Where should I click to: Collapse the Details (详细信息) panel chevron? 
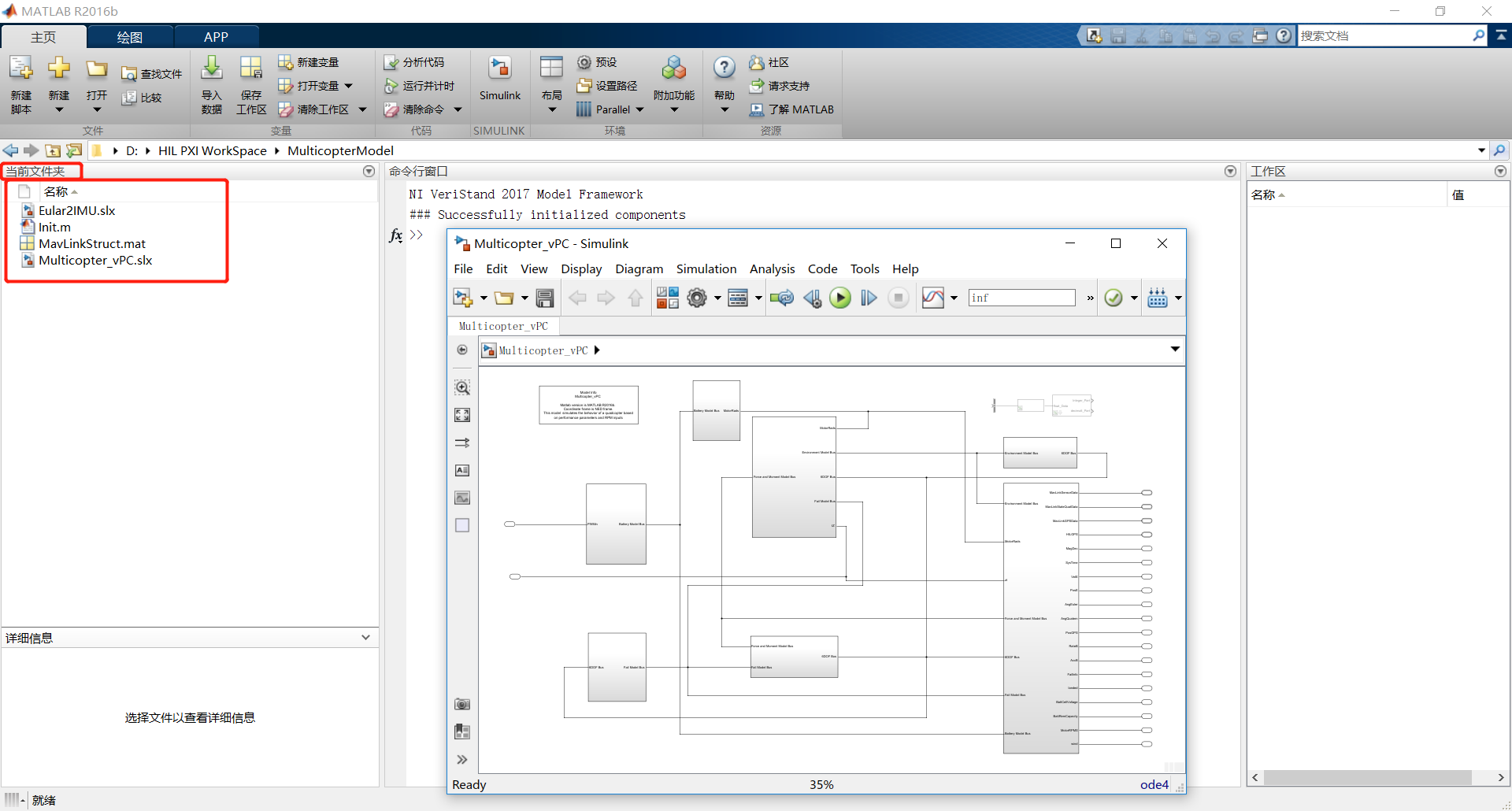(x=365, y=637)
